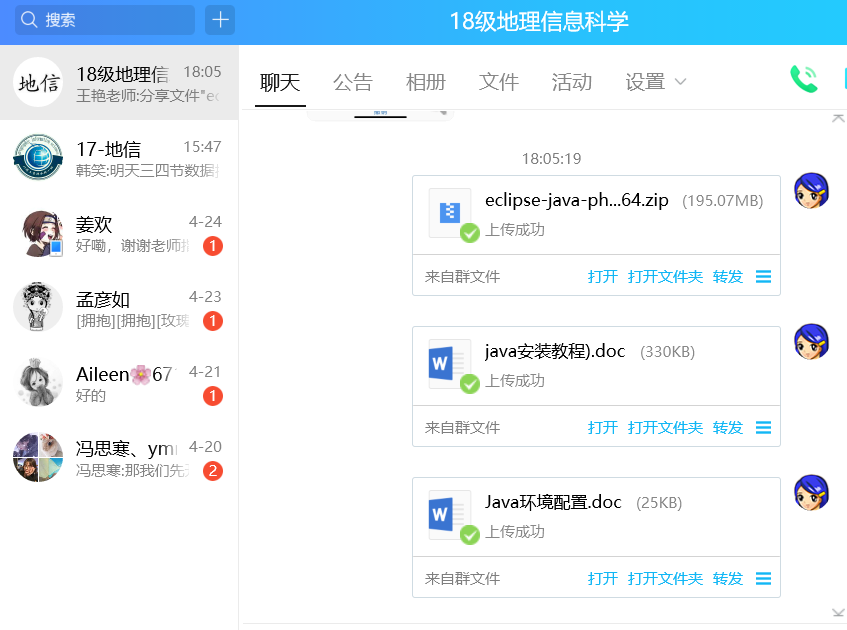Viewport: 847px width, 630px height.
Task: Switch to the 公告 tab
Action: pyautogui.click(x=352, y=82)
